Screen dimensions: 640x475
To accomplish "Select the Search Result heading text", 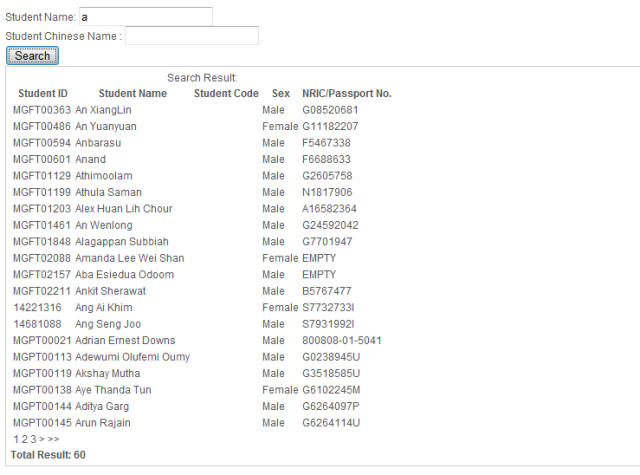I will [202, 78].
